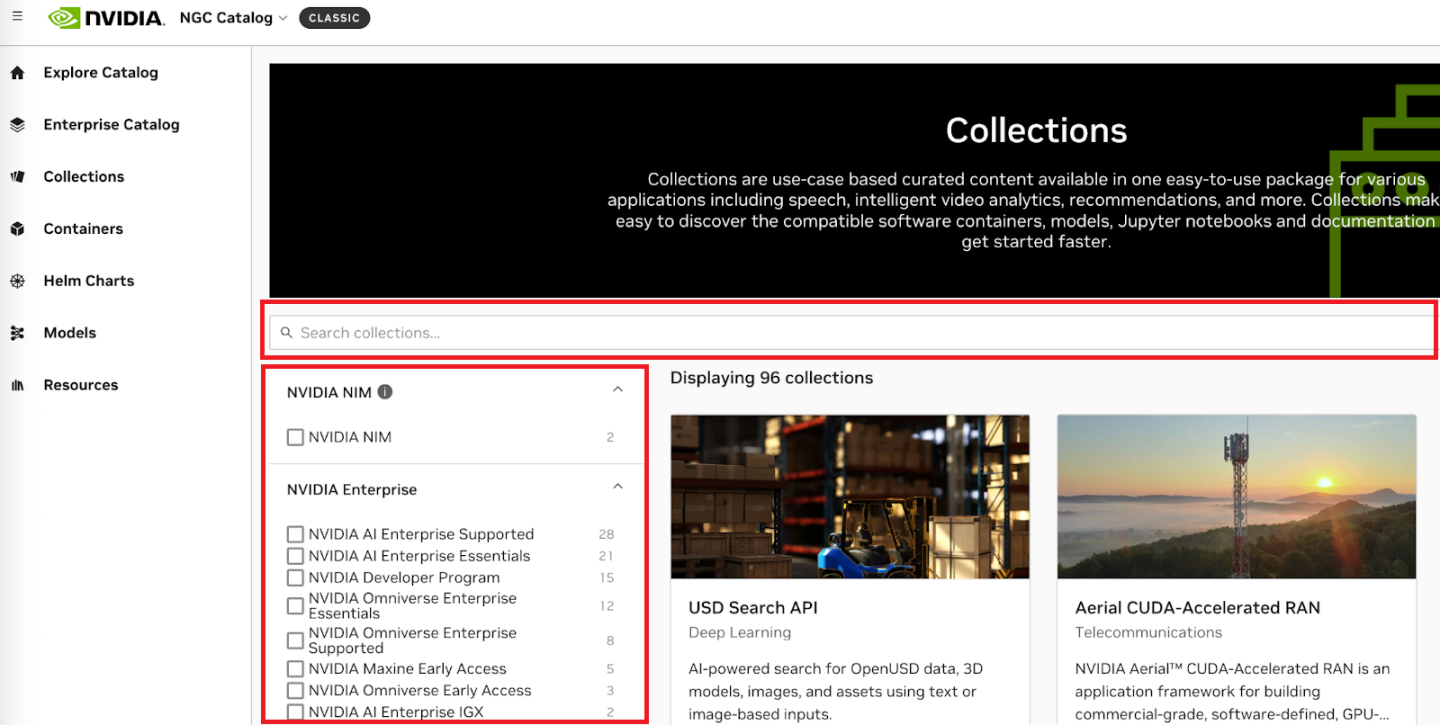
Task: Check NVIDIA AI Enterprise Supported
Action: (x=295, y=534)
